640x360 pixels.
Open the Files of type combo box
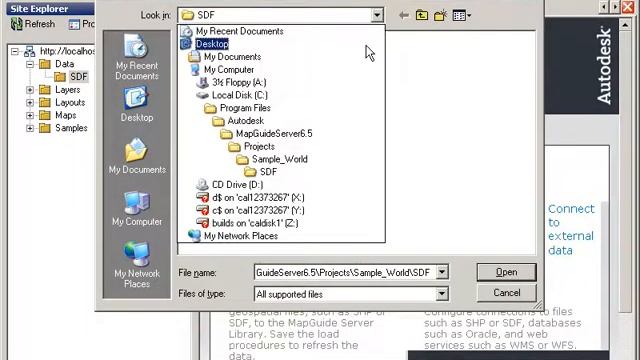click(351, 294)
